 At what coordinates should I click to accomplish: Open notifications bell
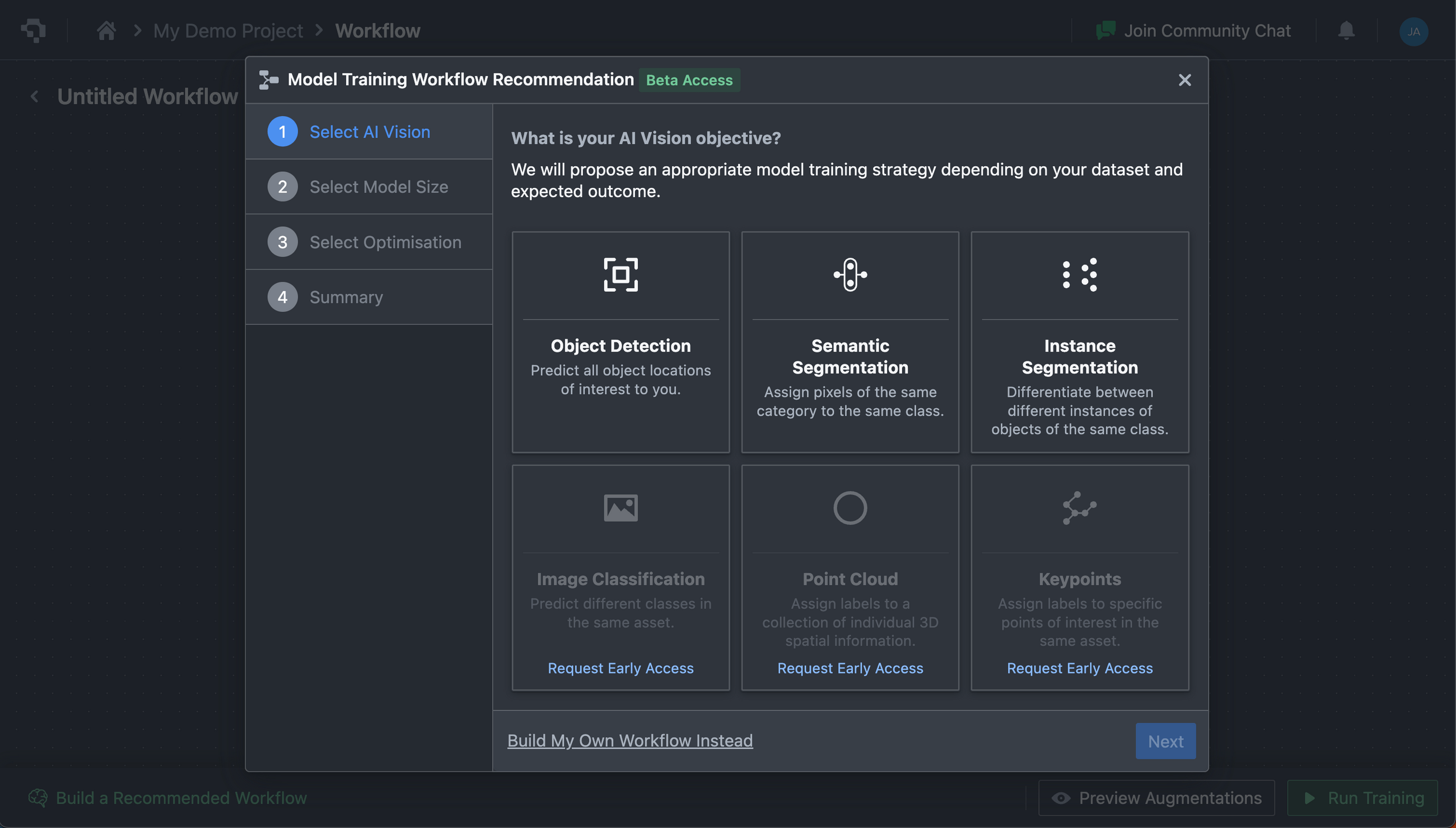tap(1346, 31)
